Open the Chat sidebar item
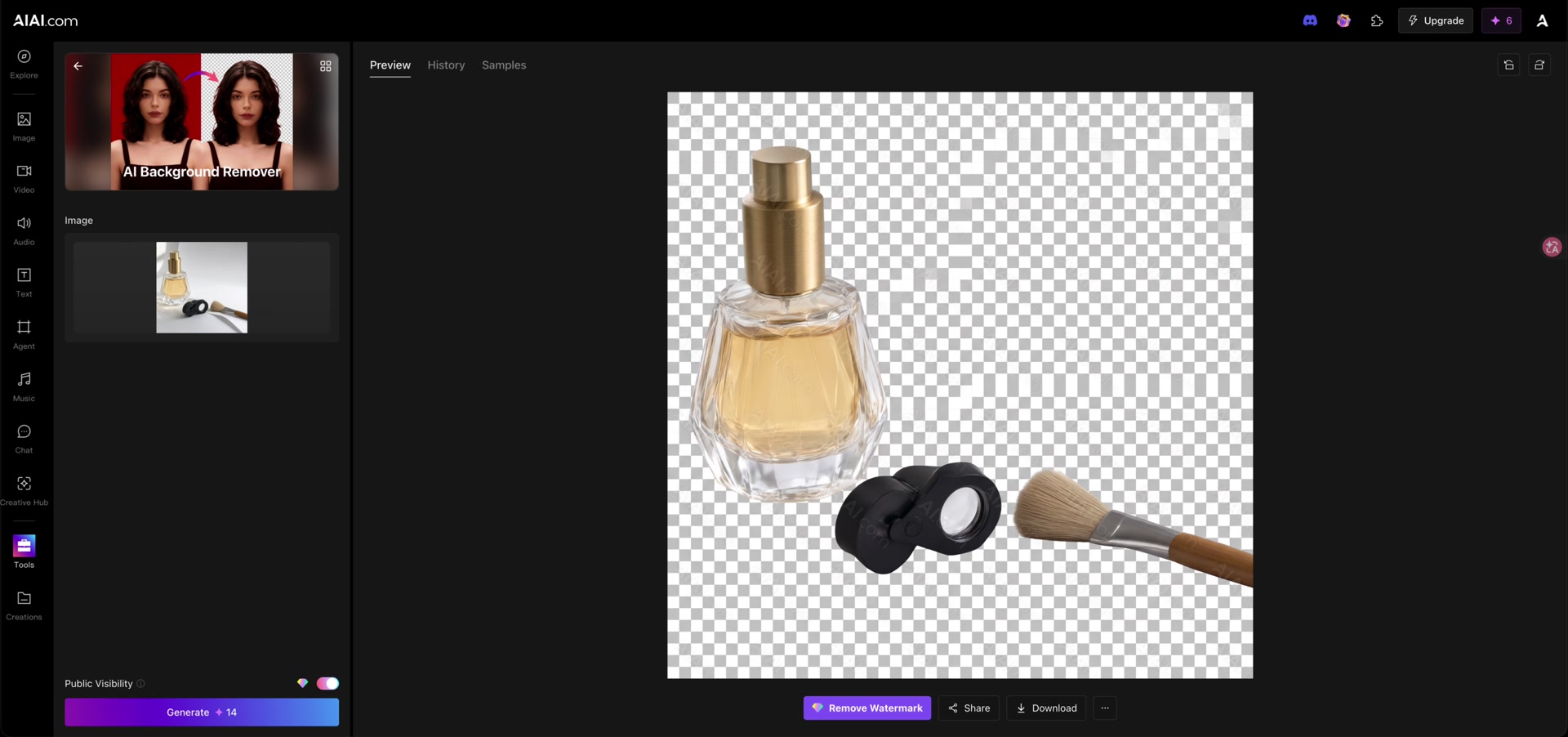1568x737 pixels. point(24,440)
